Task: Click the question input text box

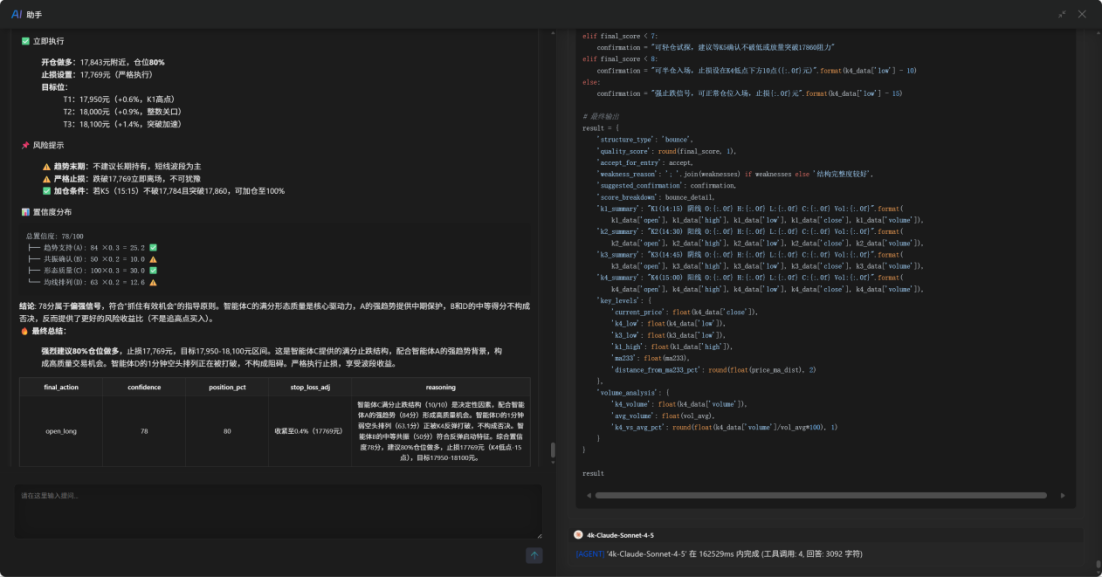Action: click(278, 510)
